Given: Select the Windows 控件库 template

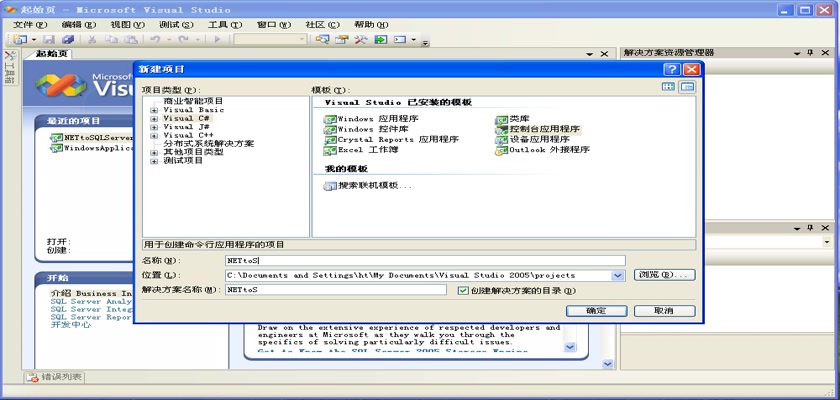Looking at the screenshot, I should pos(366,129).
